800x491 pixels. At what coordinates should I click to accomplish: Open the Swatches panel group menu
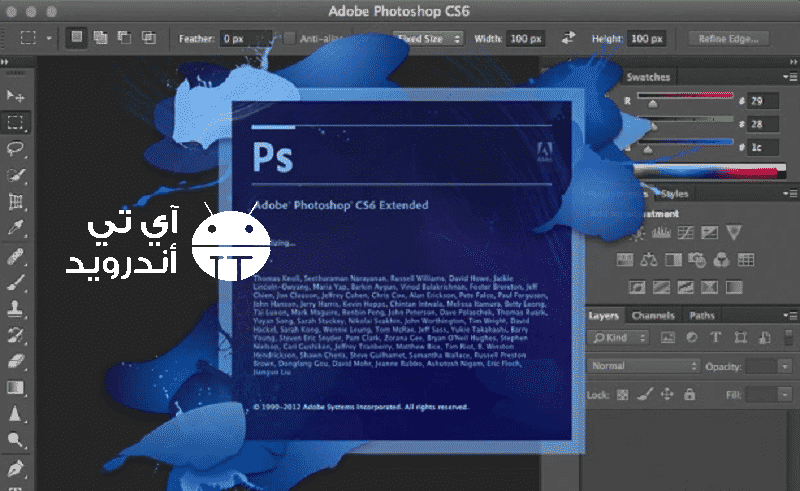tap(790, 77)
